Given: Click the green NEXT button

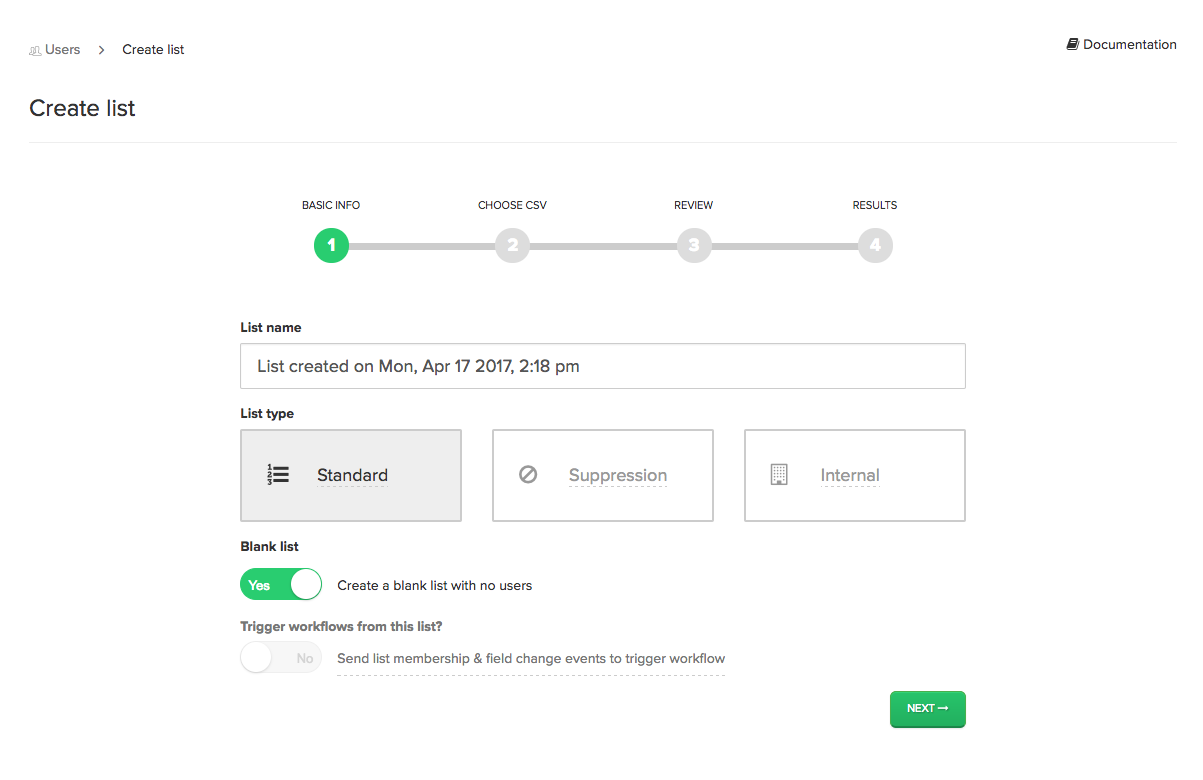Looking at the screenshot, I should 928,708.
